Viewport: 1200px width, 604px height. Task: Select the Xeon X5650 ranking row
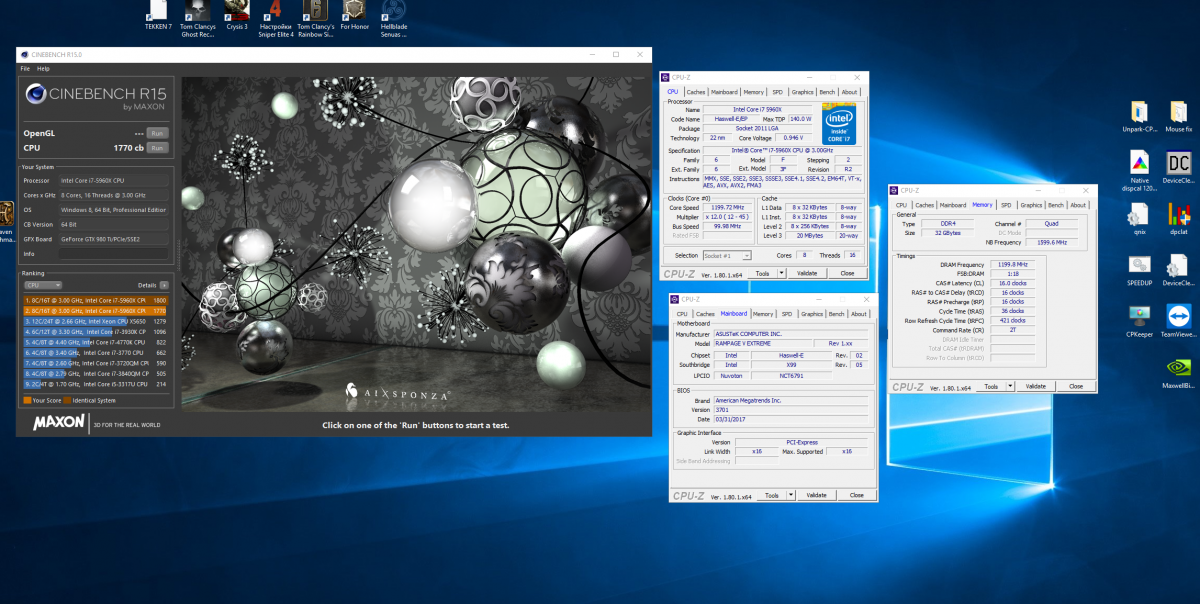(x=95, y=321)
